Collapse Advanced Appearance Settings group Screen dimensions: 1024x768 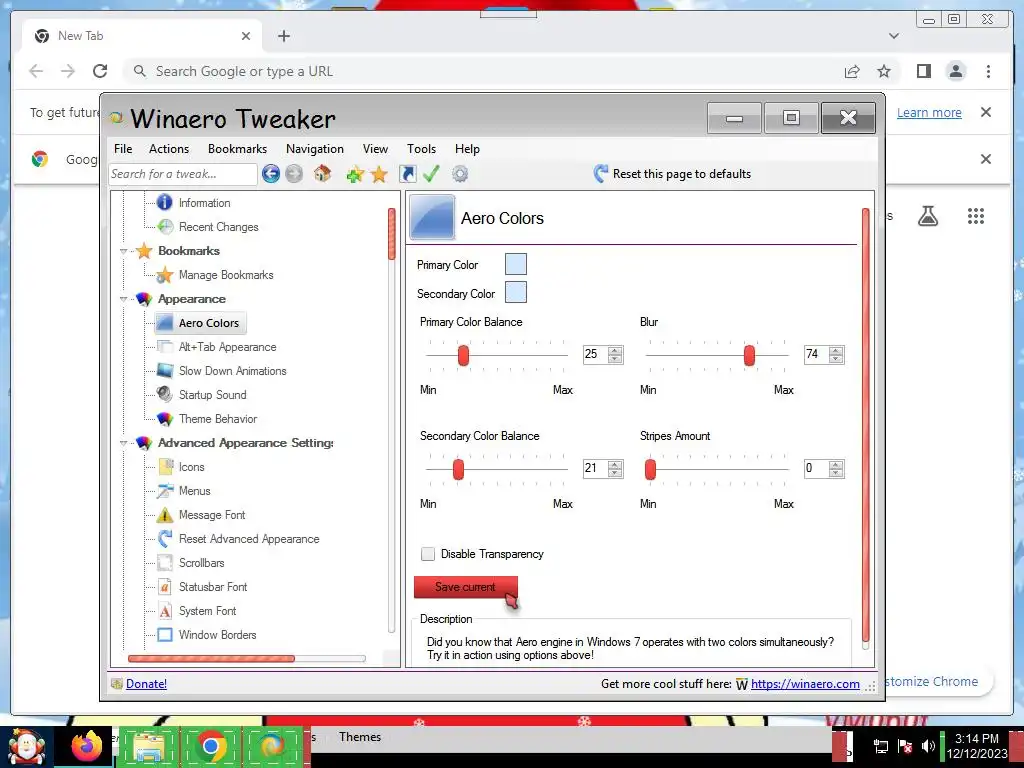123,443
